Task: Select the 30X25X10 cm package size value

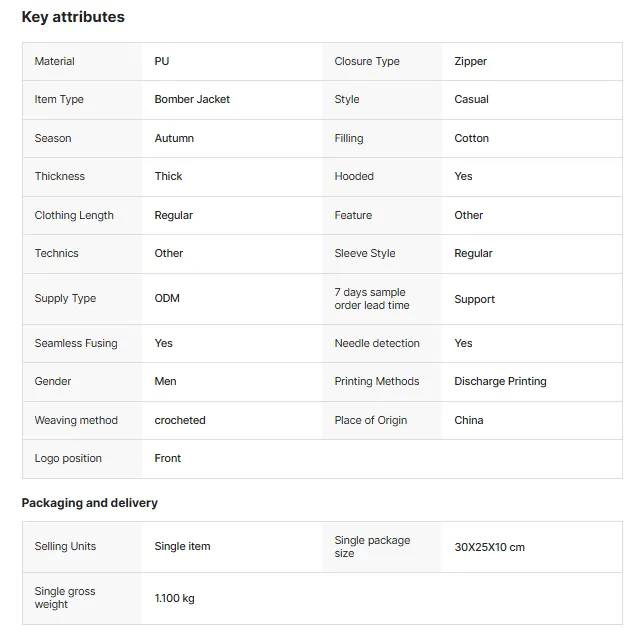Action: [x=489, y=547]
